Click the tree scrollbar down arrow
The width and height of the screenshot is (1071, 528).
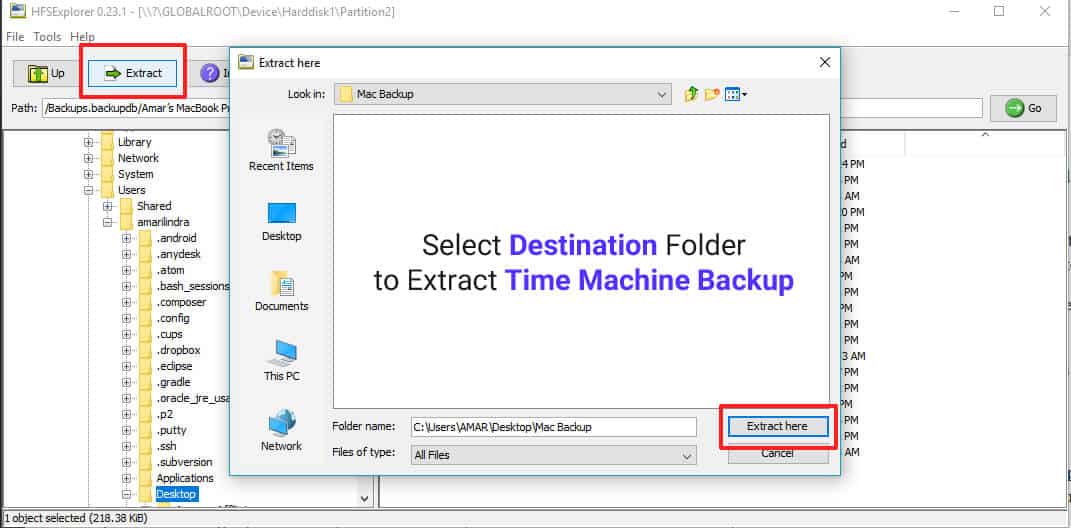click(364, 498)
